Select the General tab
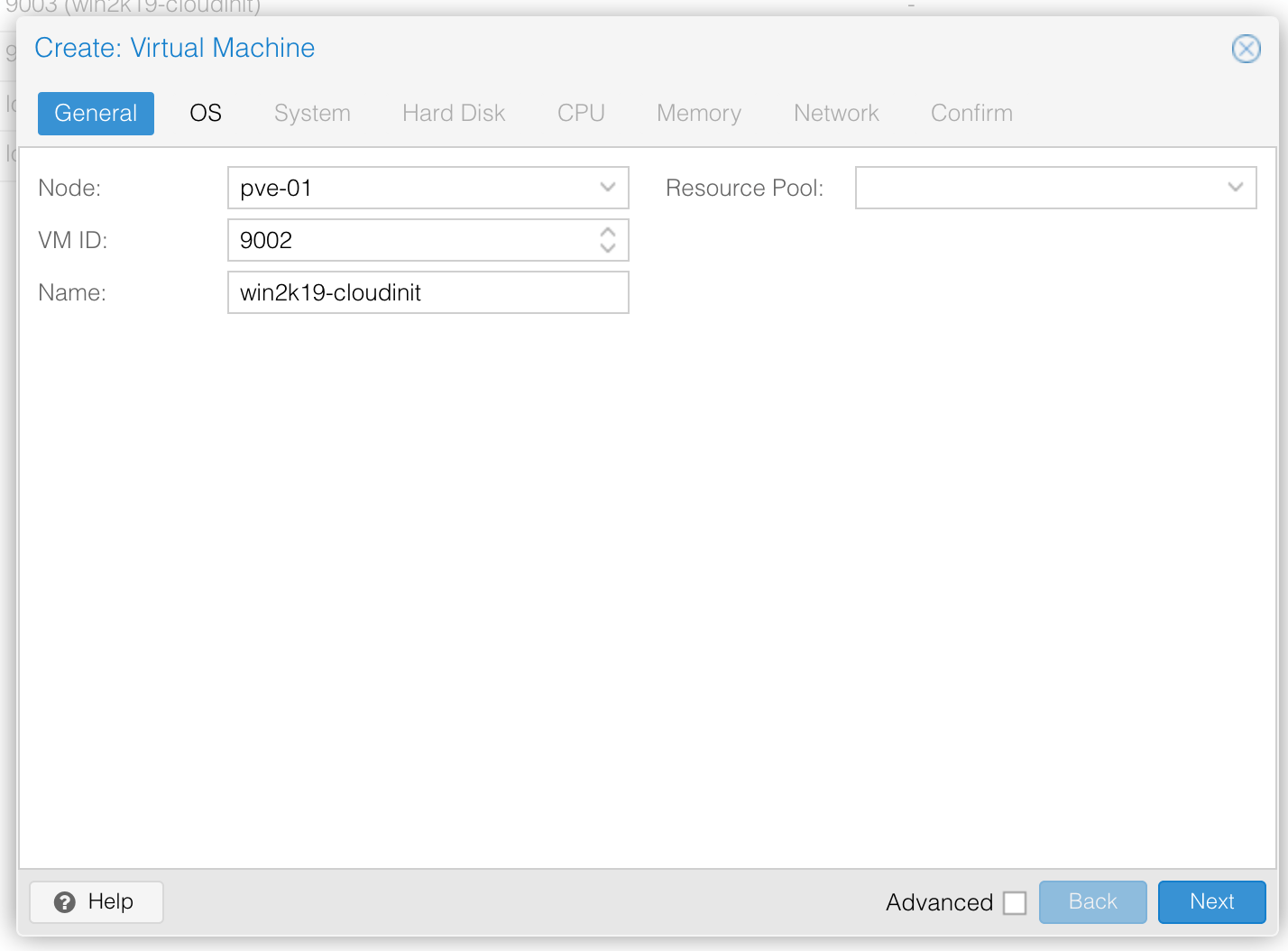Screen dimensions: 1288x951 click(96, 113)
